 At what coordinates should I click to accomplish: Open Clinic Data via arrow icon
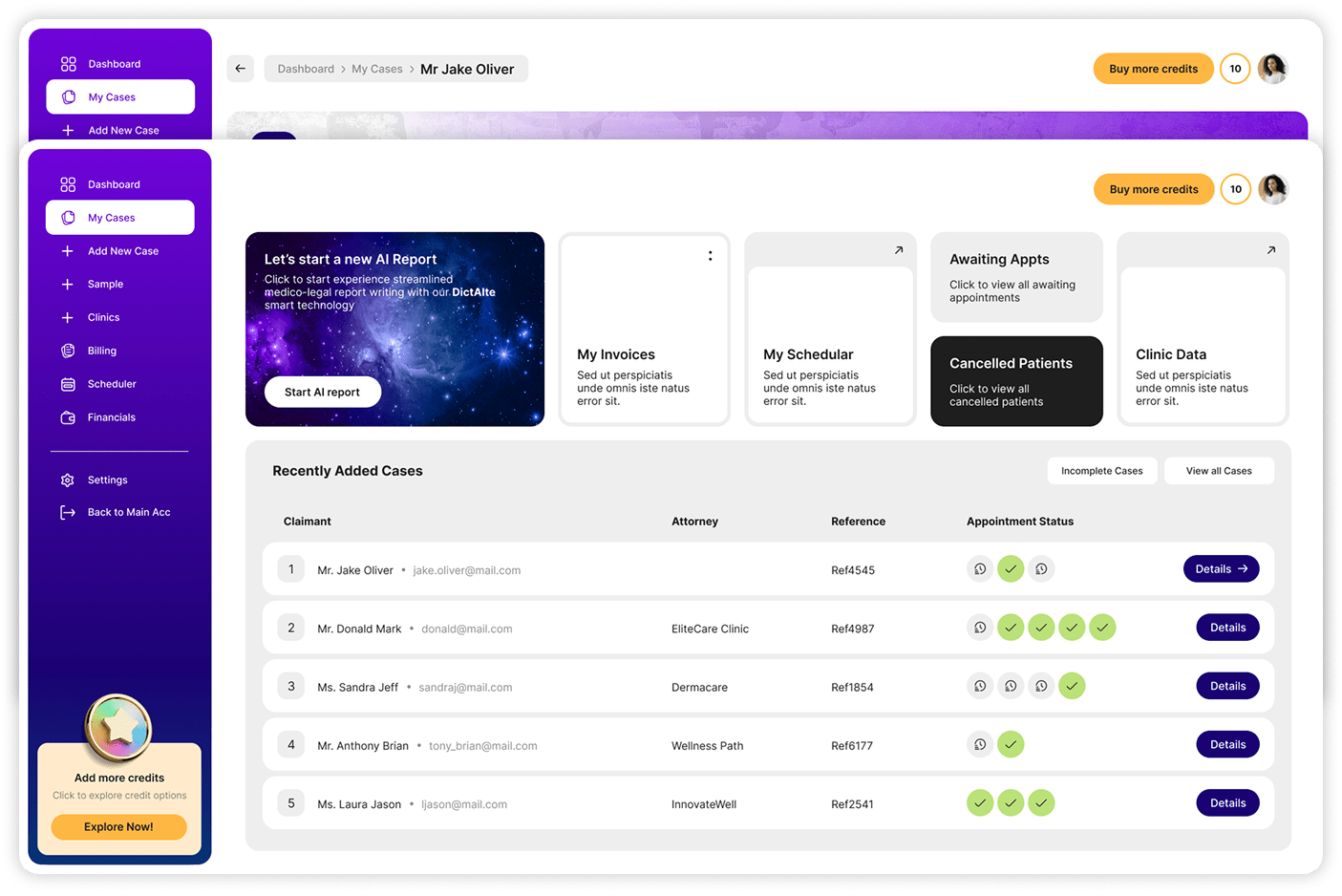[1270, 250]
